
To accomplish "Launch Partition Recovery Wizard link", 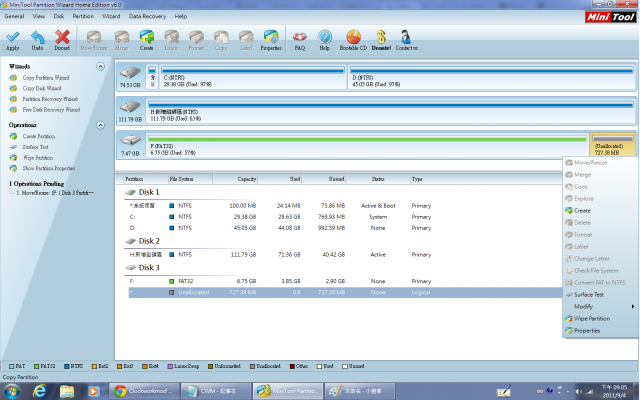I will pos(50,99).
